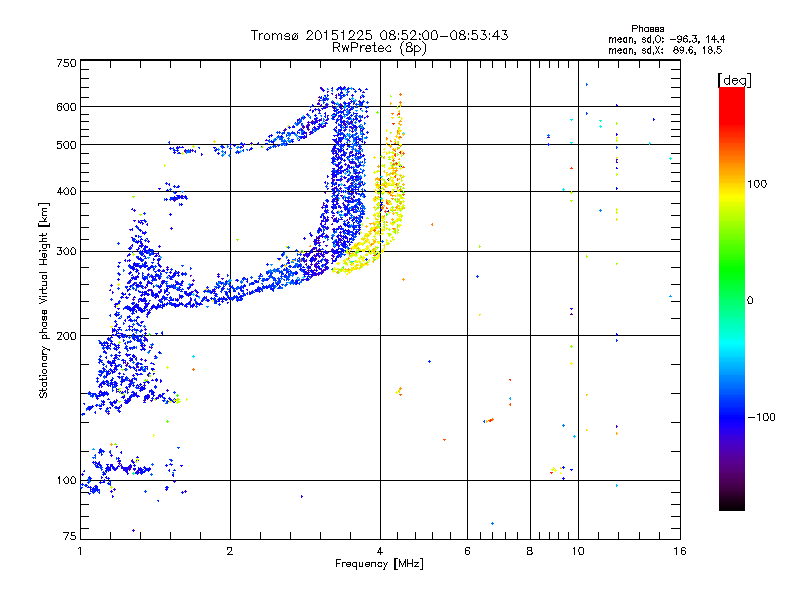This screenshot has width=800, height=600.
Task: Click the 'Frequency [MHz]' axis title
Action: tap(379, 564)
